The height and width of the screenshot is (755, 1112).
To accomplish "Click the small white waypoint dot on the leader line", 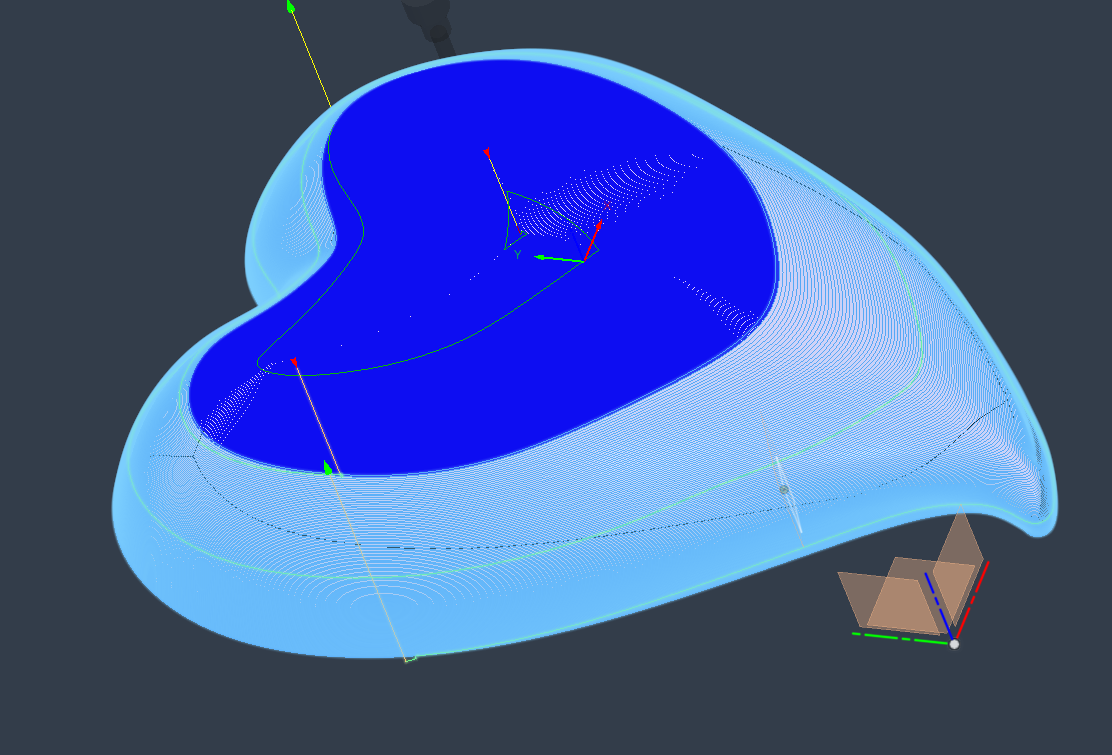I will [x=784, y=490].
